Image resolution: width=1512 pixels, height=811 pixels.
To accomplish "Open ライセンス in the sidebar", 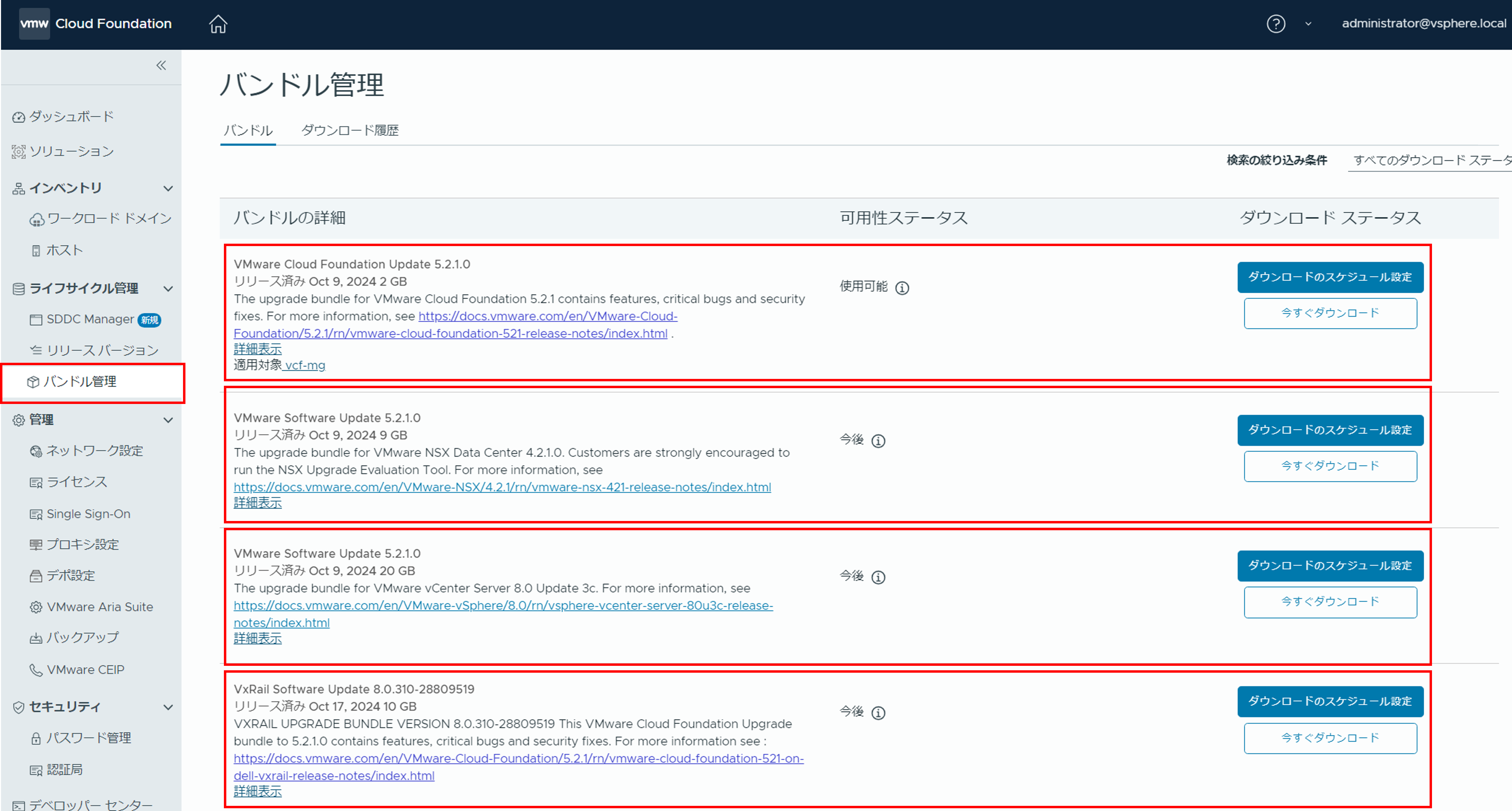I will click(77, 482).
